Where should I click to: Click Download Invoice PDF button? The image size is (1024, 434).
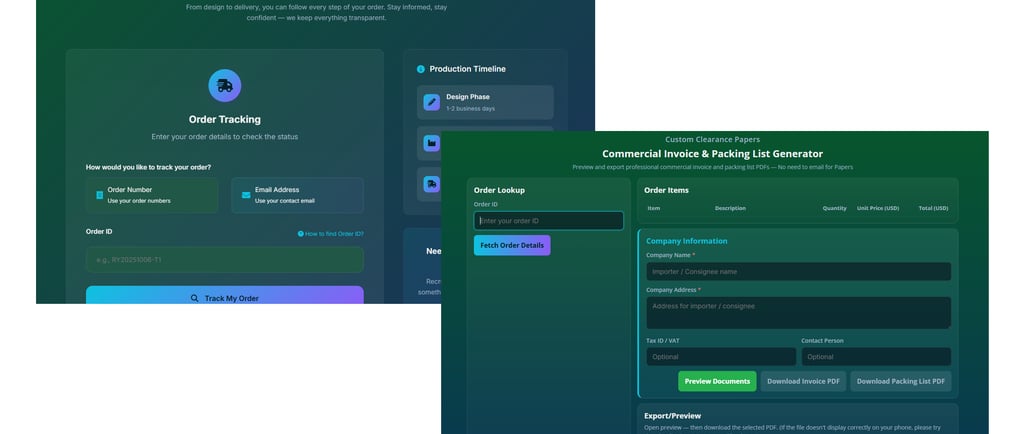803,381
